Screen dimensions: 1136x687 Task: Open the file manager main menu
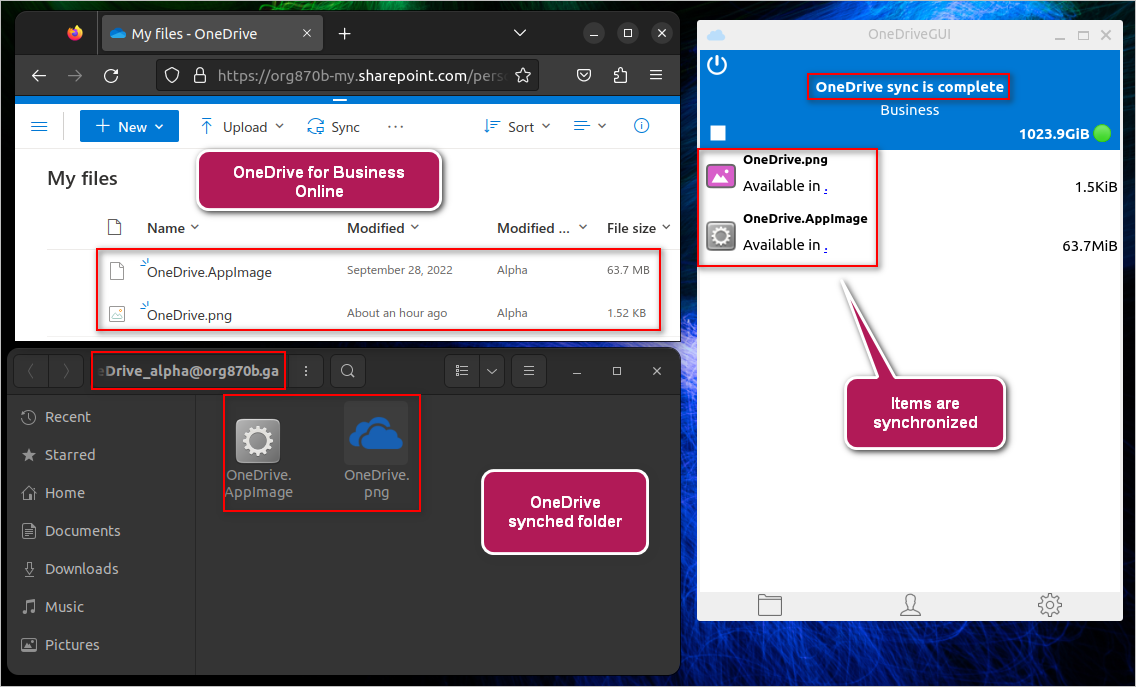tap(529, 371)
